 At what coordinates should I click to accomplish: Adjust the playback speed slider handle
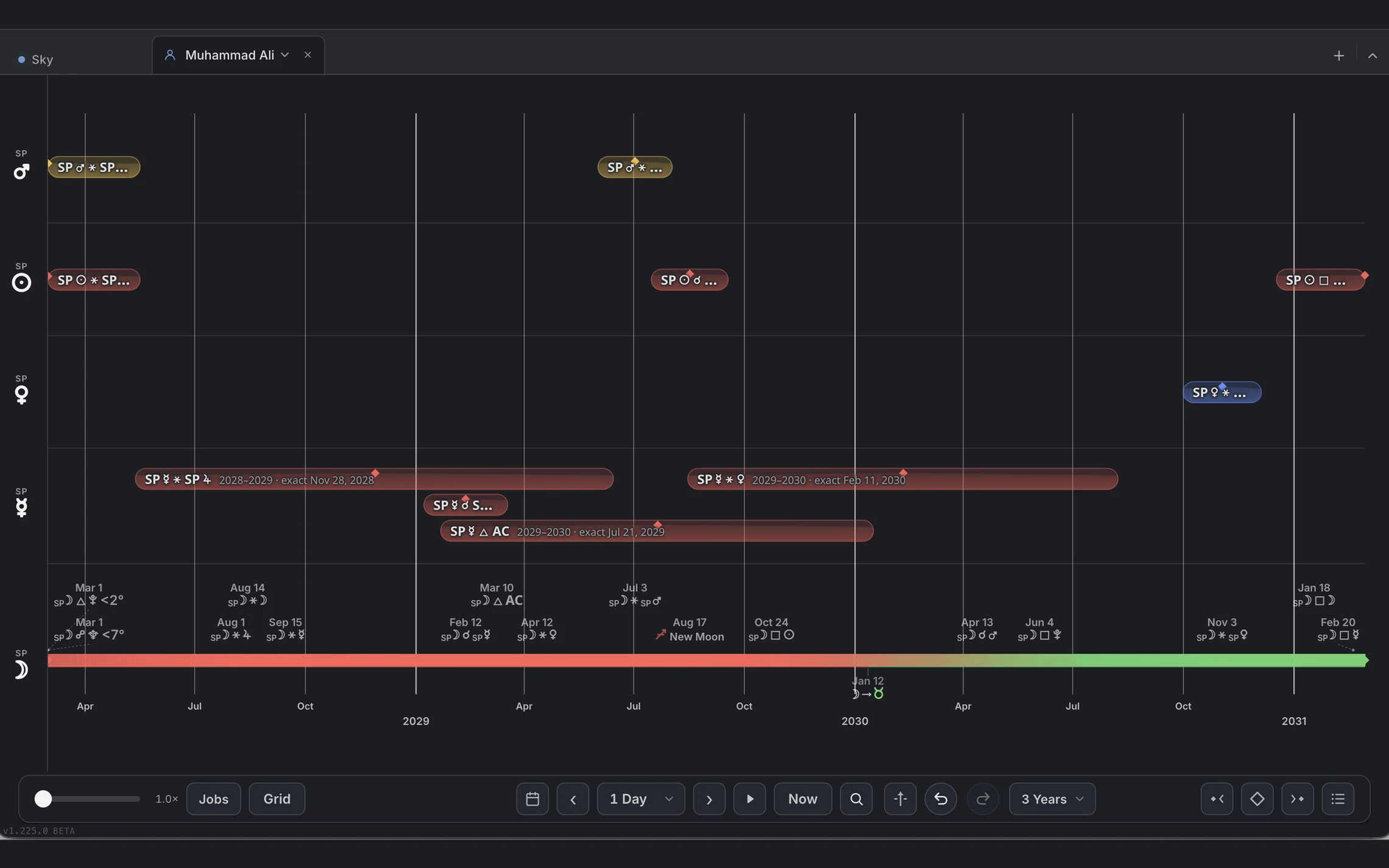[x=43, y=799]
